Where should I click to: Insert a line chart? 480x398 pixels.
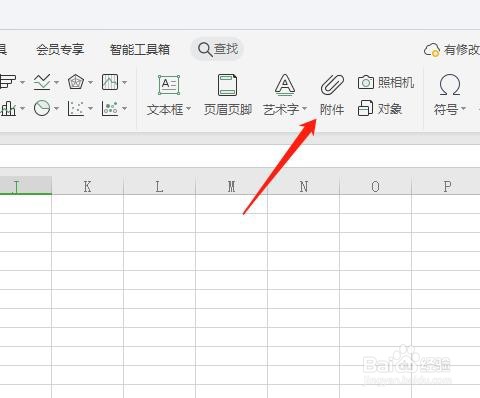point(42,82)
